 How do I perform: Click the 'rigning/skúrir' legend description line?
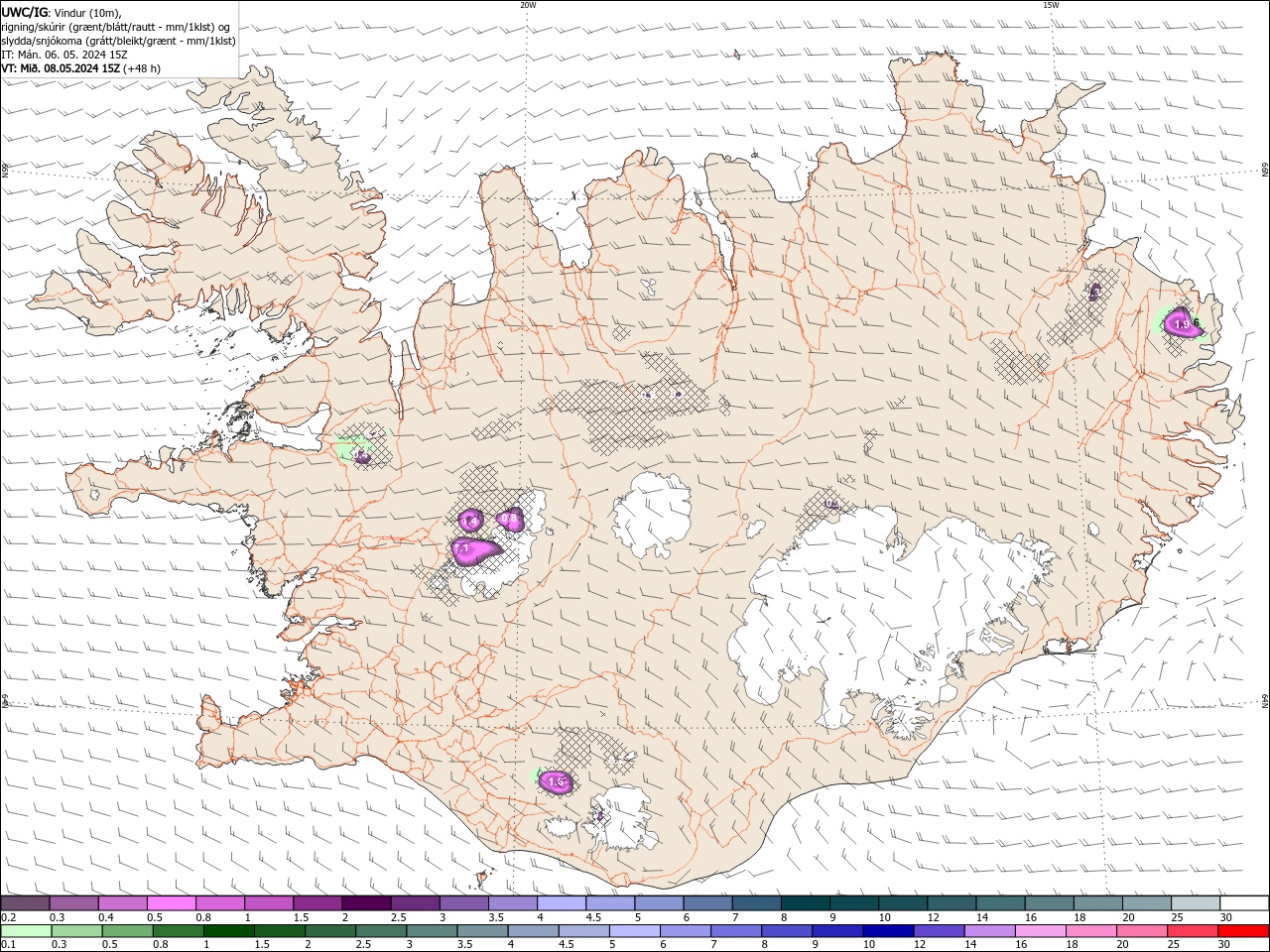[x=116, y=27]
